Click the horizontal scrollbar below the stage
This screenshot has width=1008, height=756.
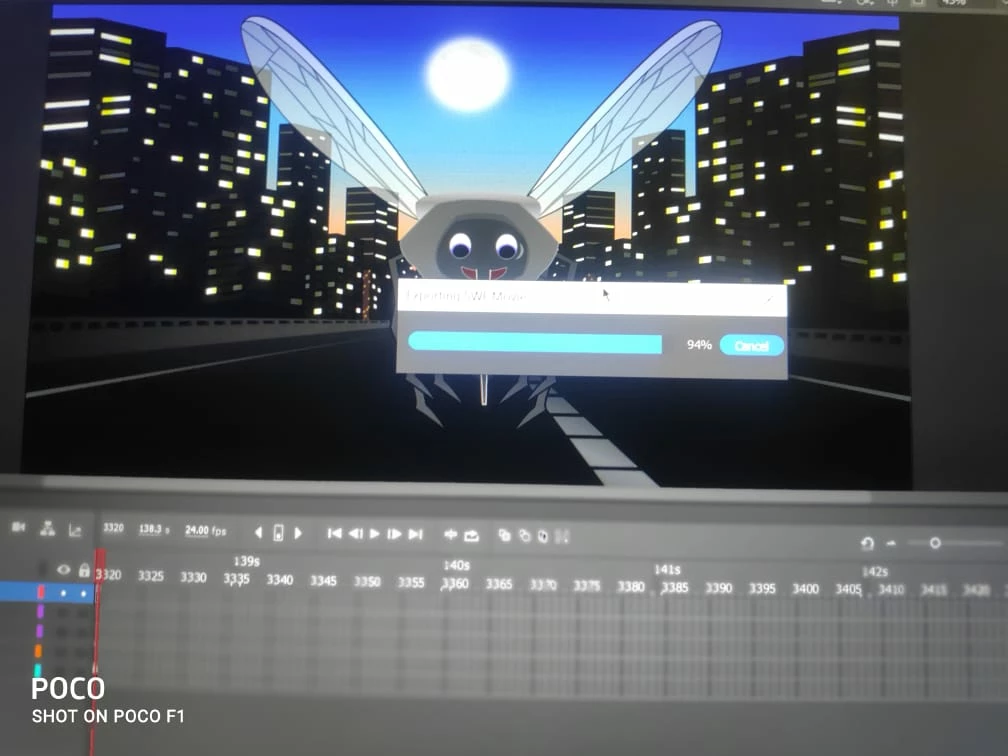pyautogui.click(x=456, y=489)
